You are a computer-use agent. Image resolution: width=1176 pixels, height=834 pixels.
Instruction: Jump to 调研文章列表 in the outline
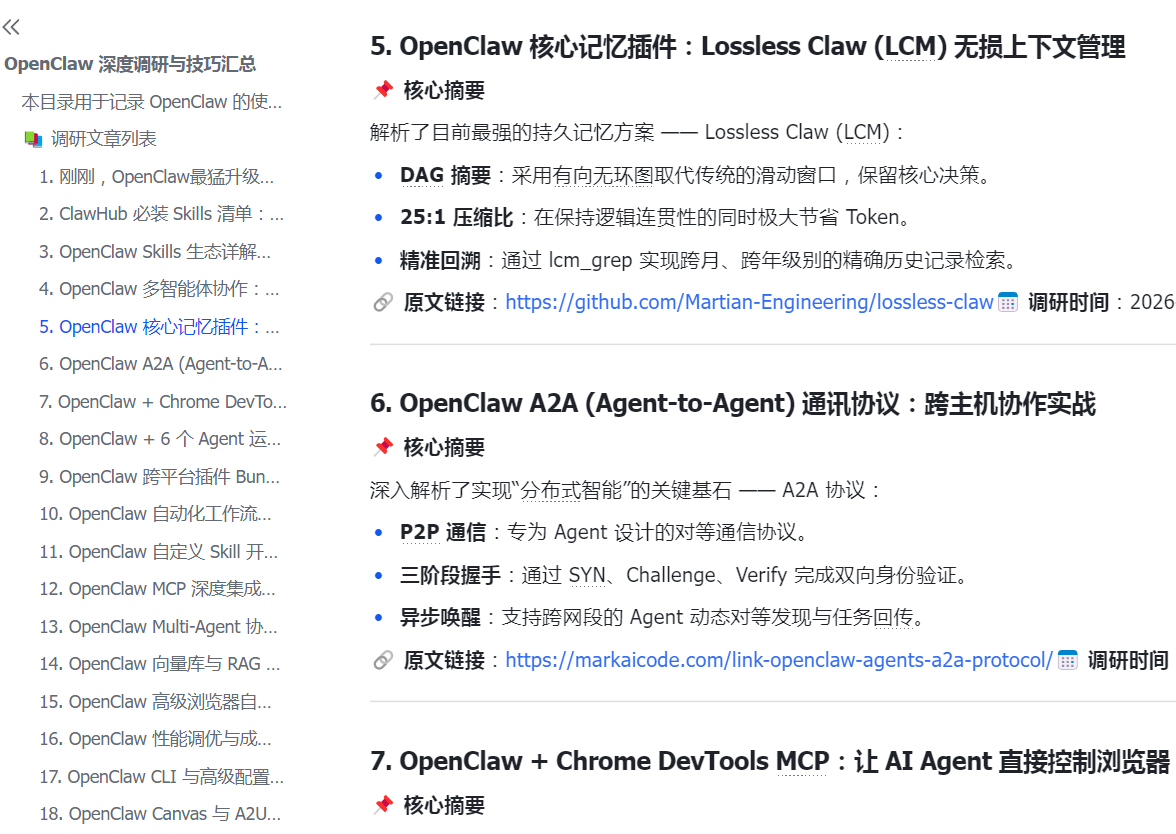(x=104, y=139)
